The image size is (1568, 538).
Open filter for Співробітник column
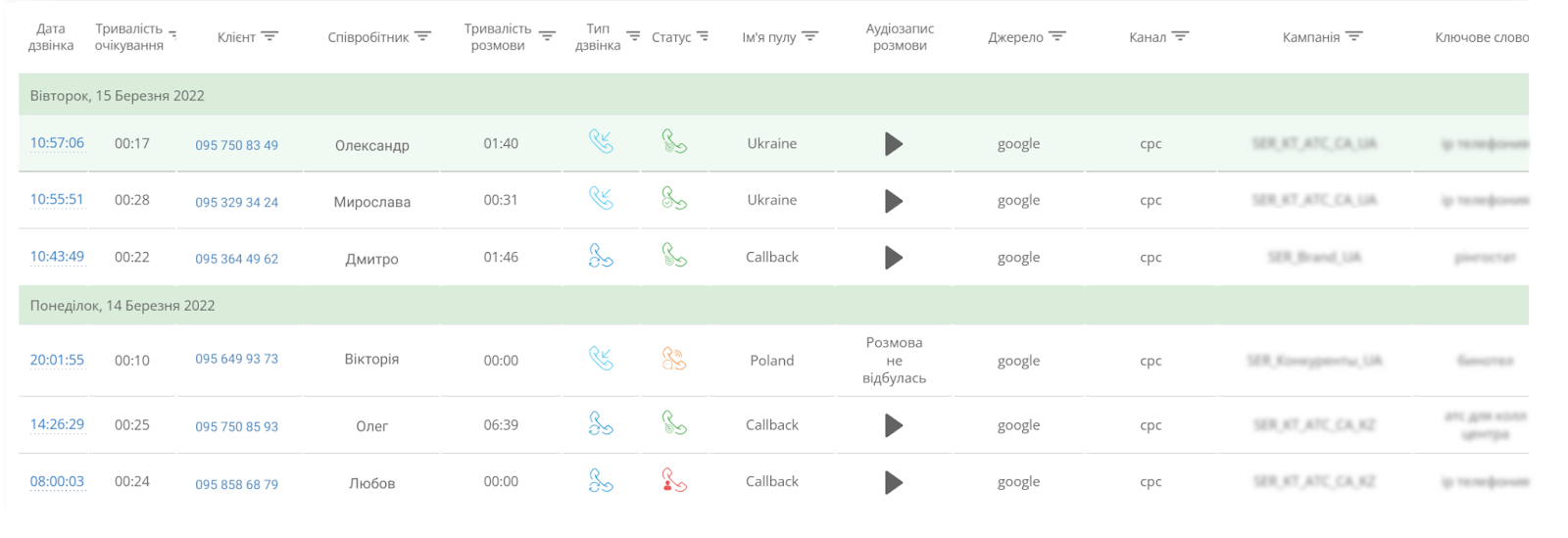[422, 36]
